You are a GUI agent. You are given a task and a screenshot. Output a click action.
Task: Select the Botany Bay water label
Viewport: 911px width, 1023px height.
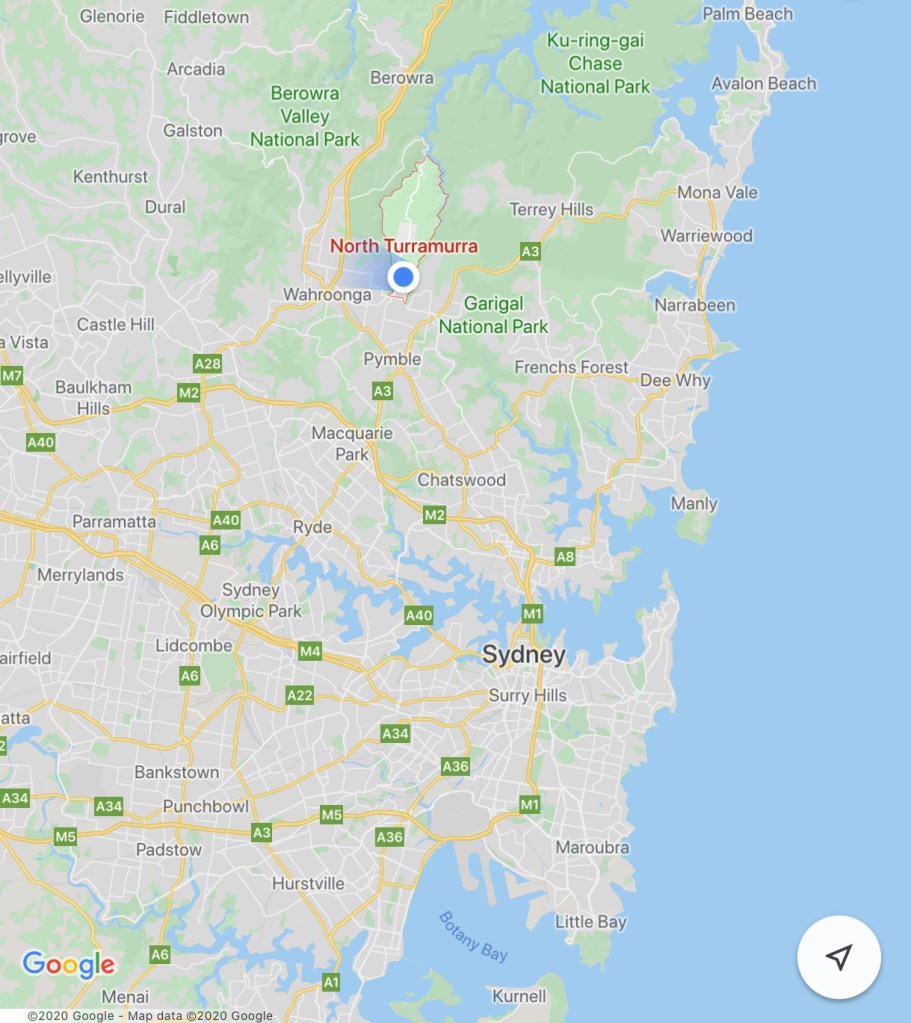(x=474, y=937)
